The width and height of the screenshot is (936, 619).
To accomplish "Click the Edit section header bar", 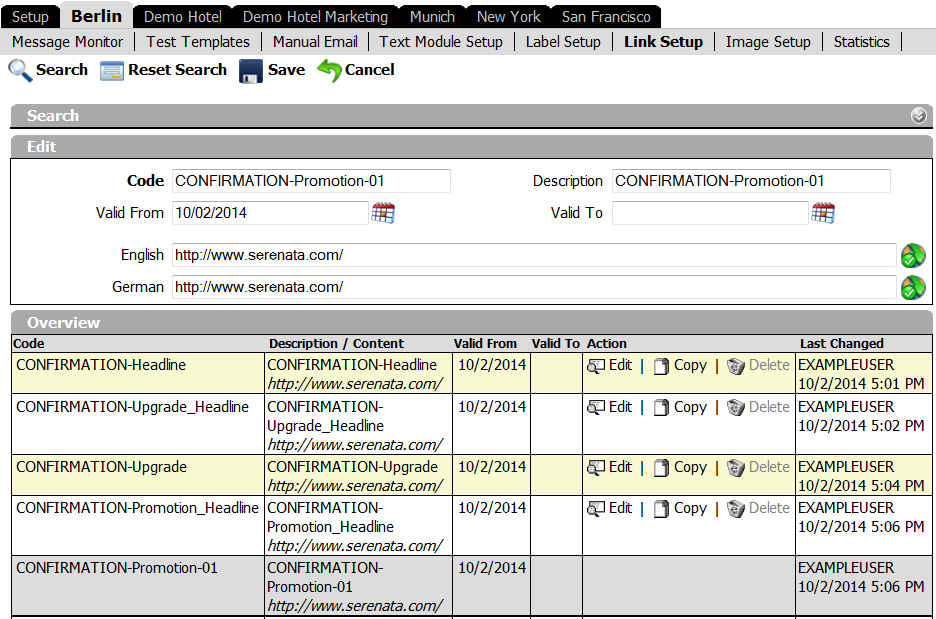I will [x=472, y=147].
